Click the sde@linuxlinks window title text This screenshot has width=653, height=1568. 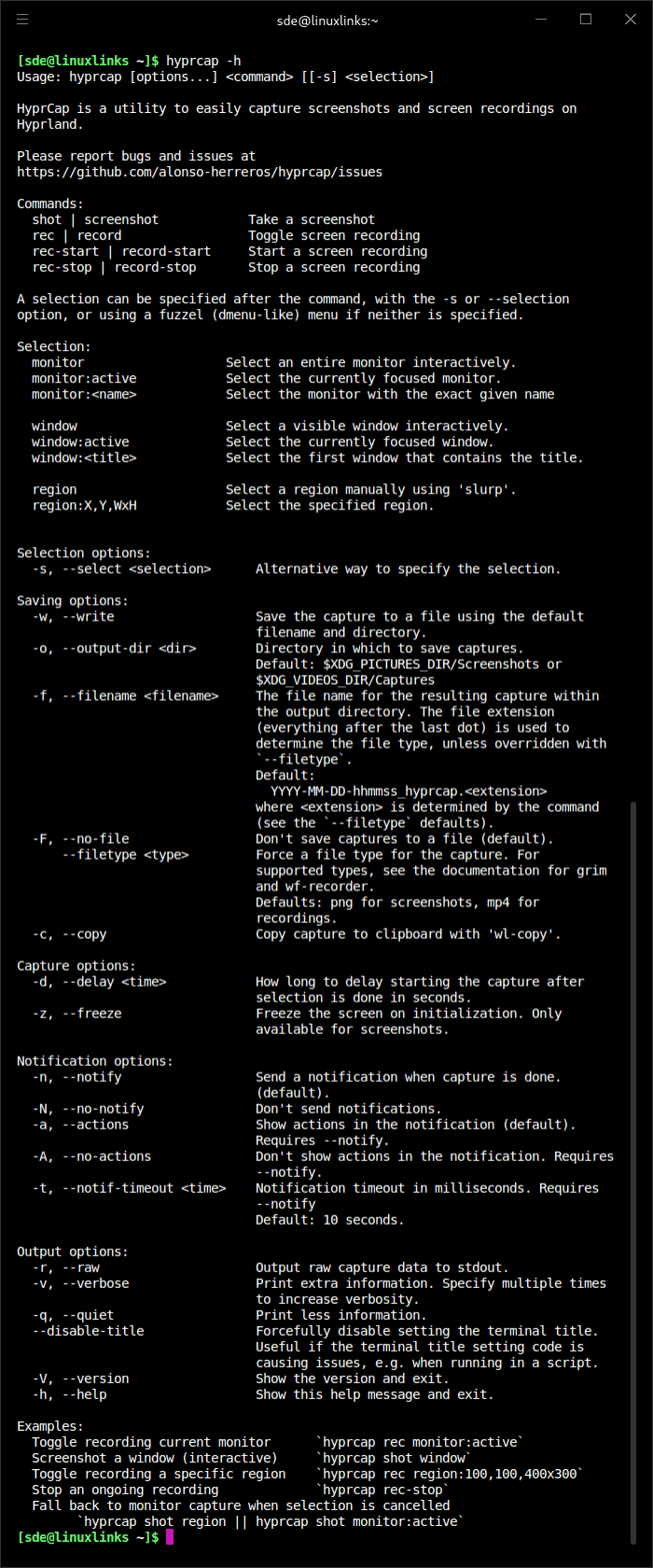coord(327,21)
